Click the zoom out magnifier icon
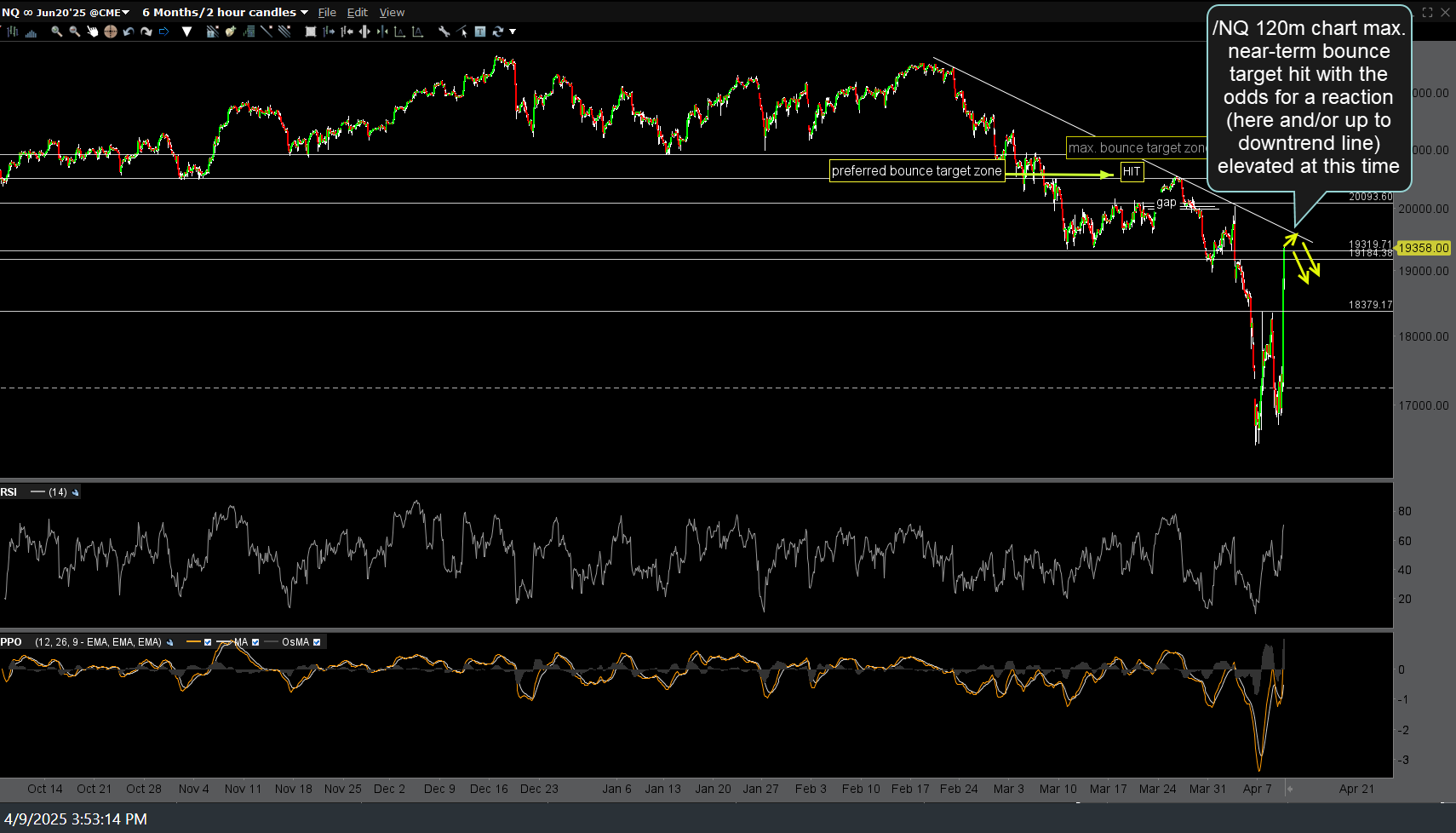The image size is (1456, 833). tap(74, 32)
